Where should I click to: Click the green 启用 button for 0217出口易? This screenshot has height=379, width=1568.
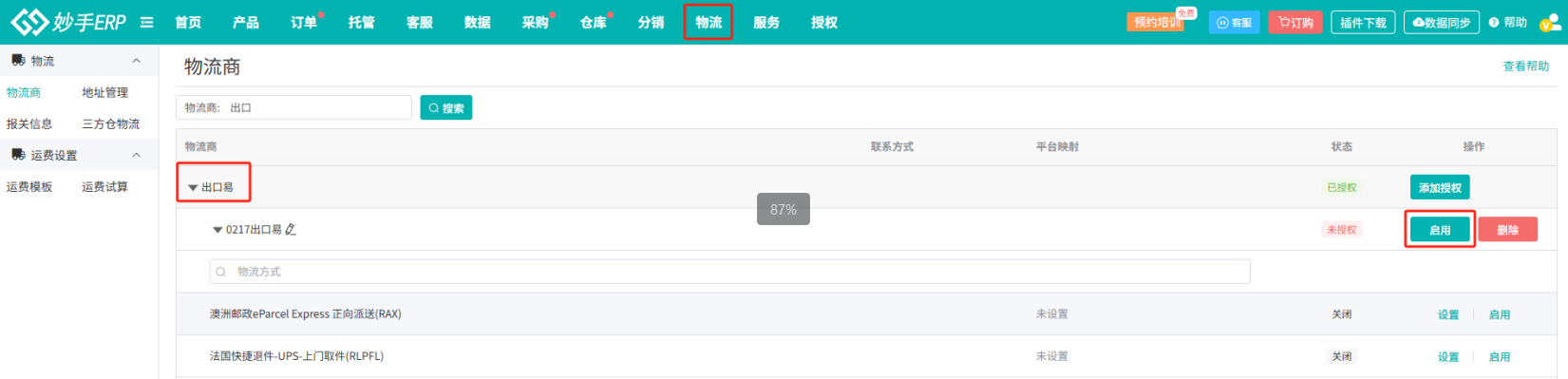click(1440, 229)
